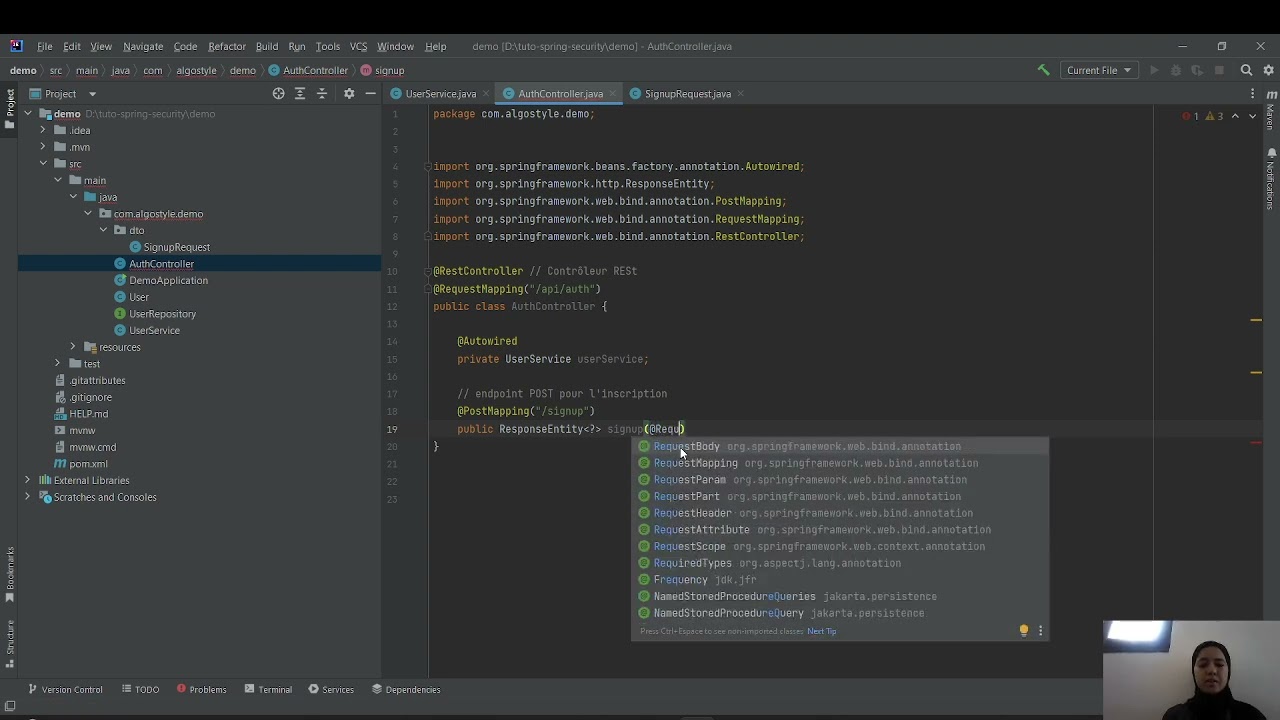Open the VCS menu
This screenshot has height=720, width=1280.
pos(358,46)
